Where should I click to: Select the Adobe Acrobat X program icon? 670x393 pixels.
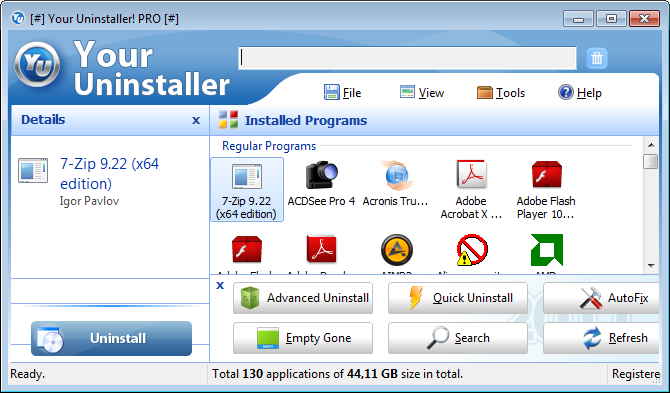[x=471, y=174]
